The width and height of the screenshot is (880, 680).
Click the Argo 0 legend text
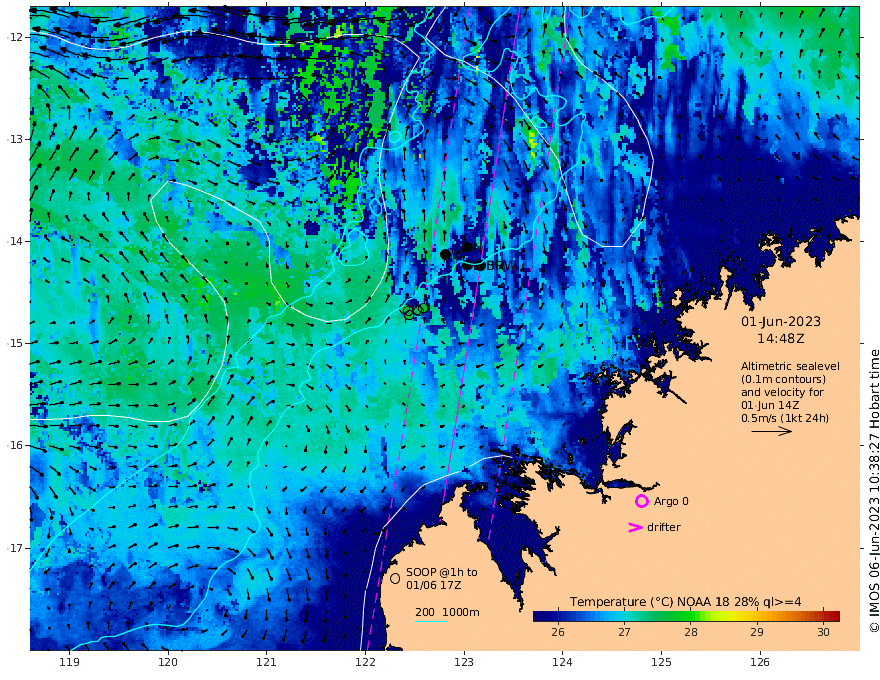(x=671, y=501)
